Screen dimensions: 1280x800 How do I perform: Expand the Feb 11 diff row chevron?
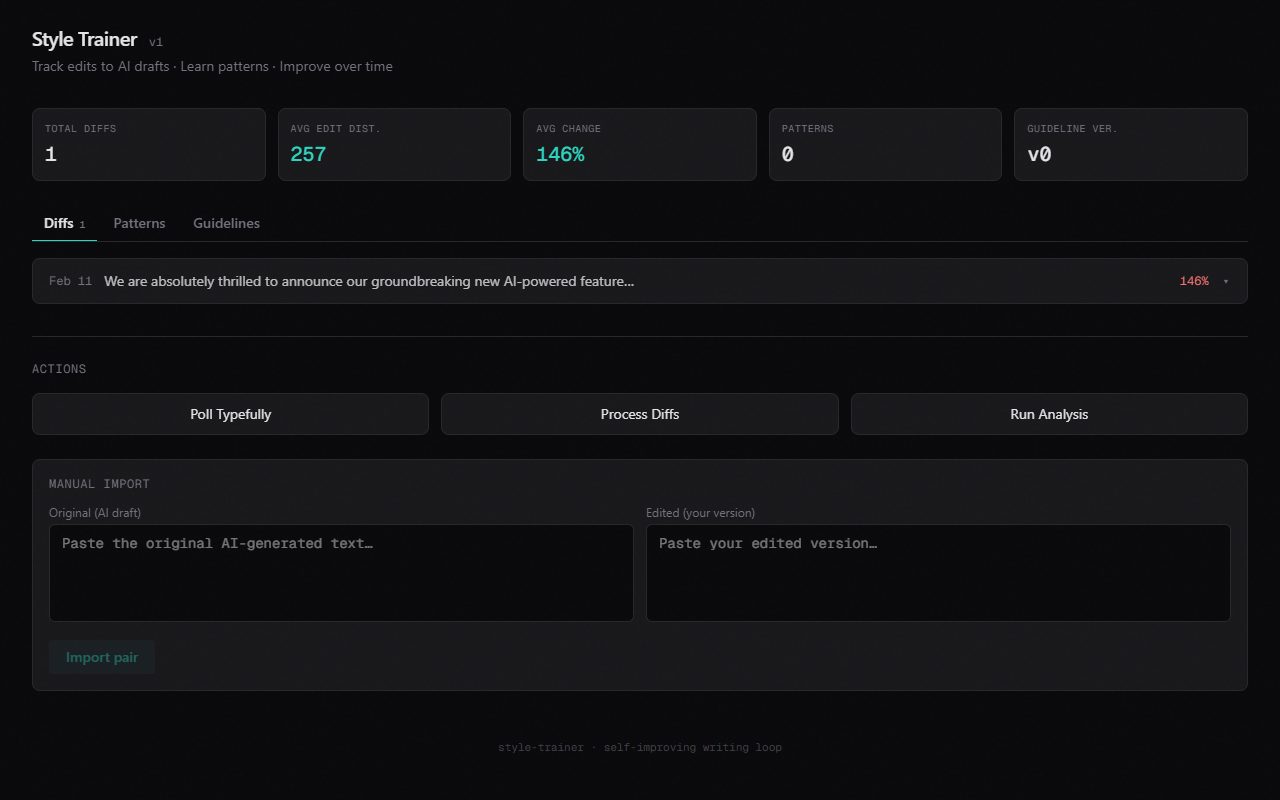click(1226, 282)
